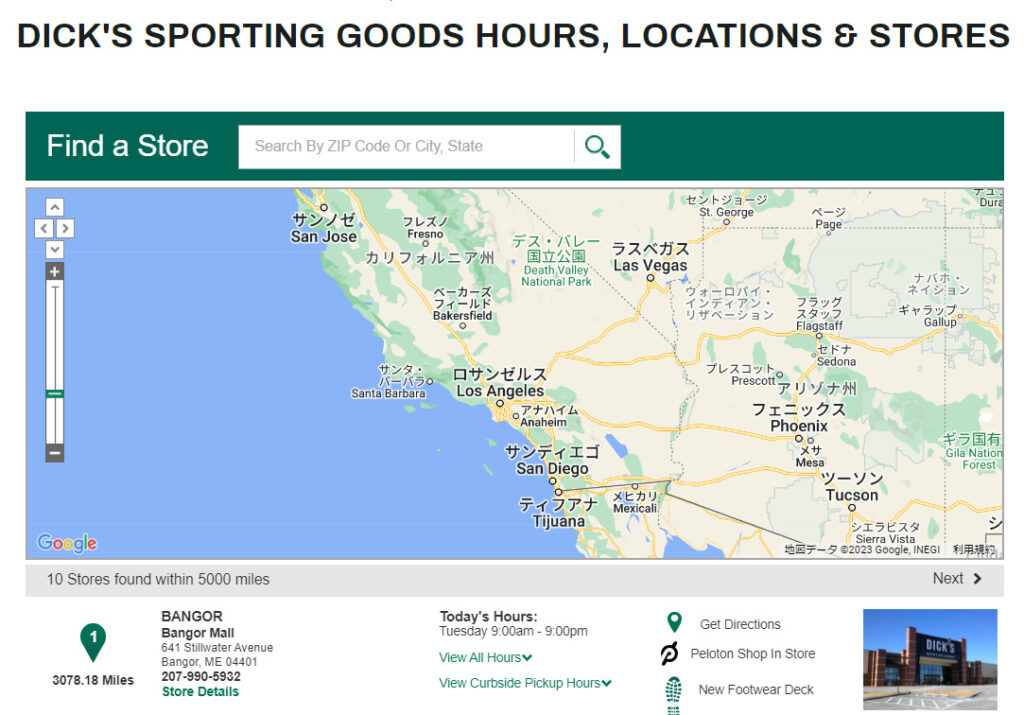Go to Next page of stores
The height and width of the screenshot is (715, 1024).
click(957, 578)
